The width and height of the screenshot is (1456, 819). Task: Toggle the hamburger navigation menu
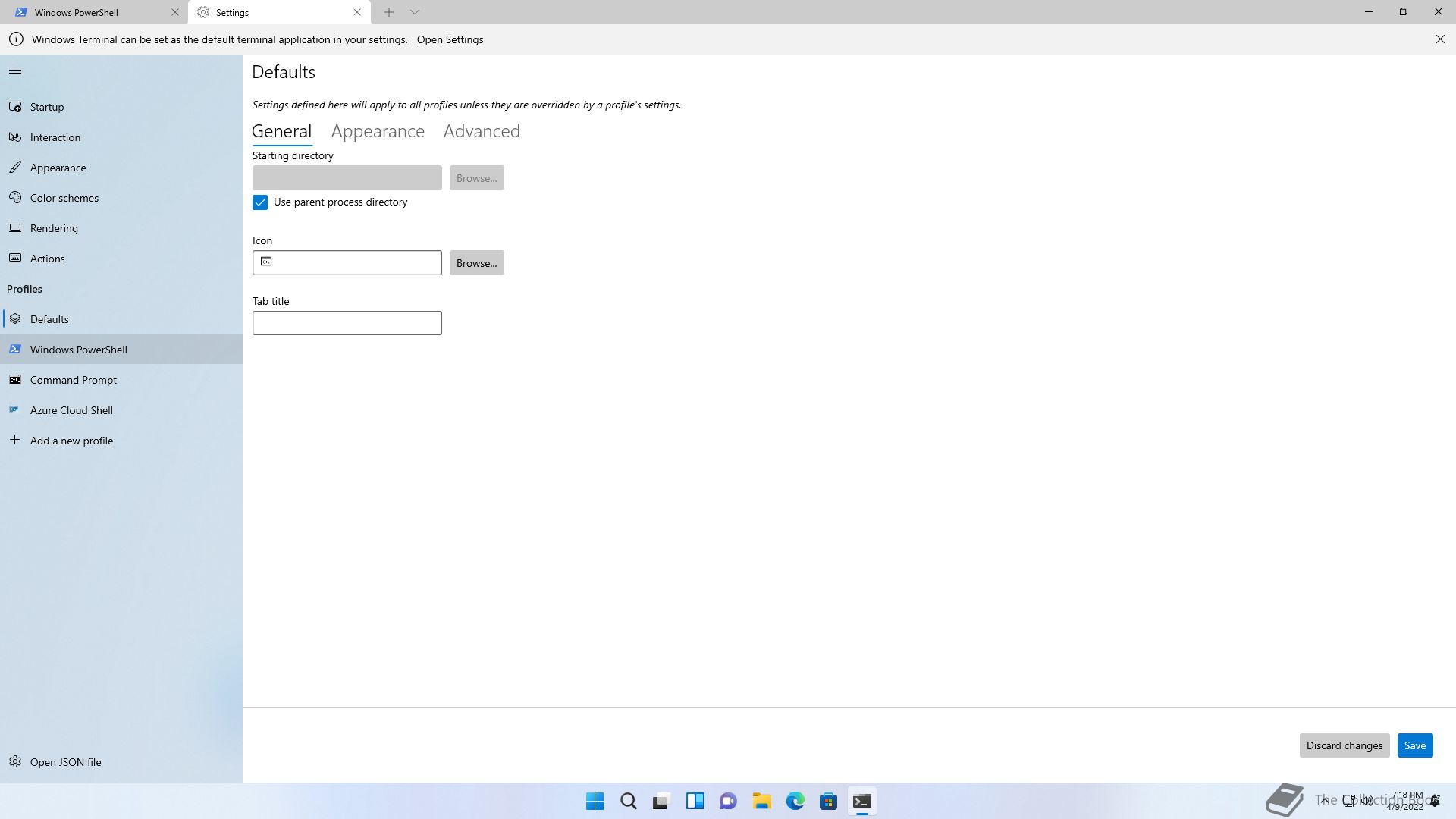coord(15,71)
